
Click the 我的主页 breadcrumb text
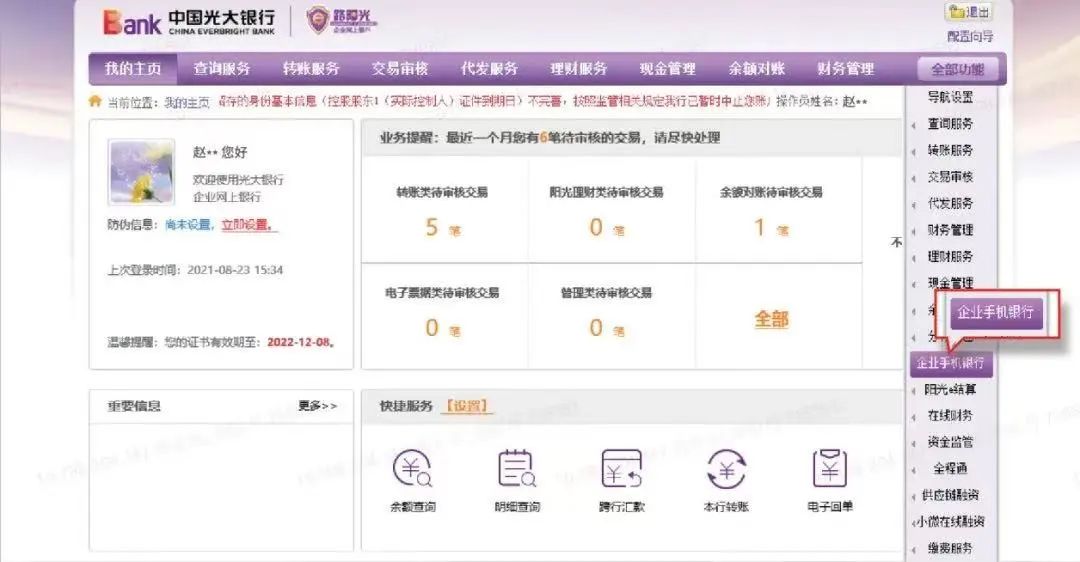(187, 102)
